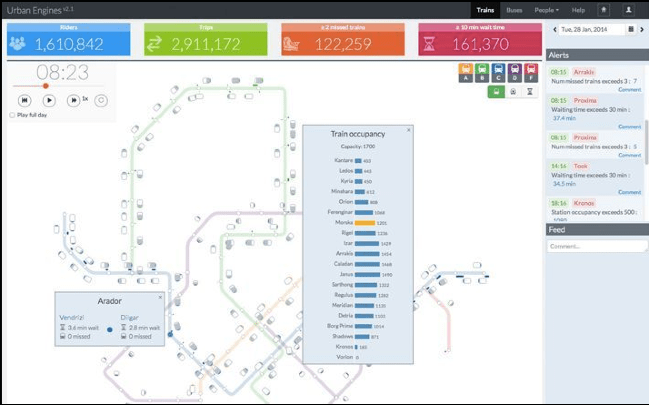Click the time slider orange handle

[46, 86]
